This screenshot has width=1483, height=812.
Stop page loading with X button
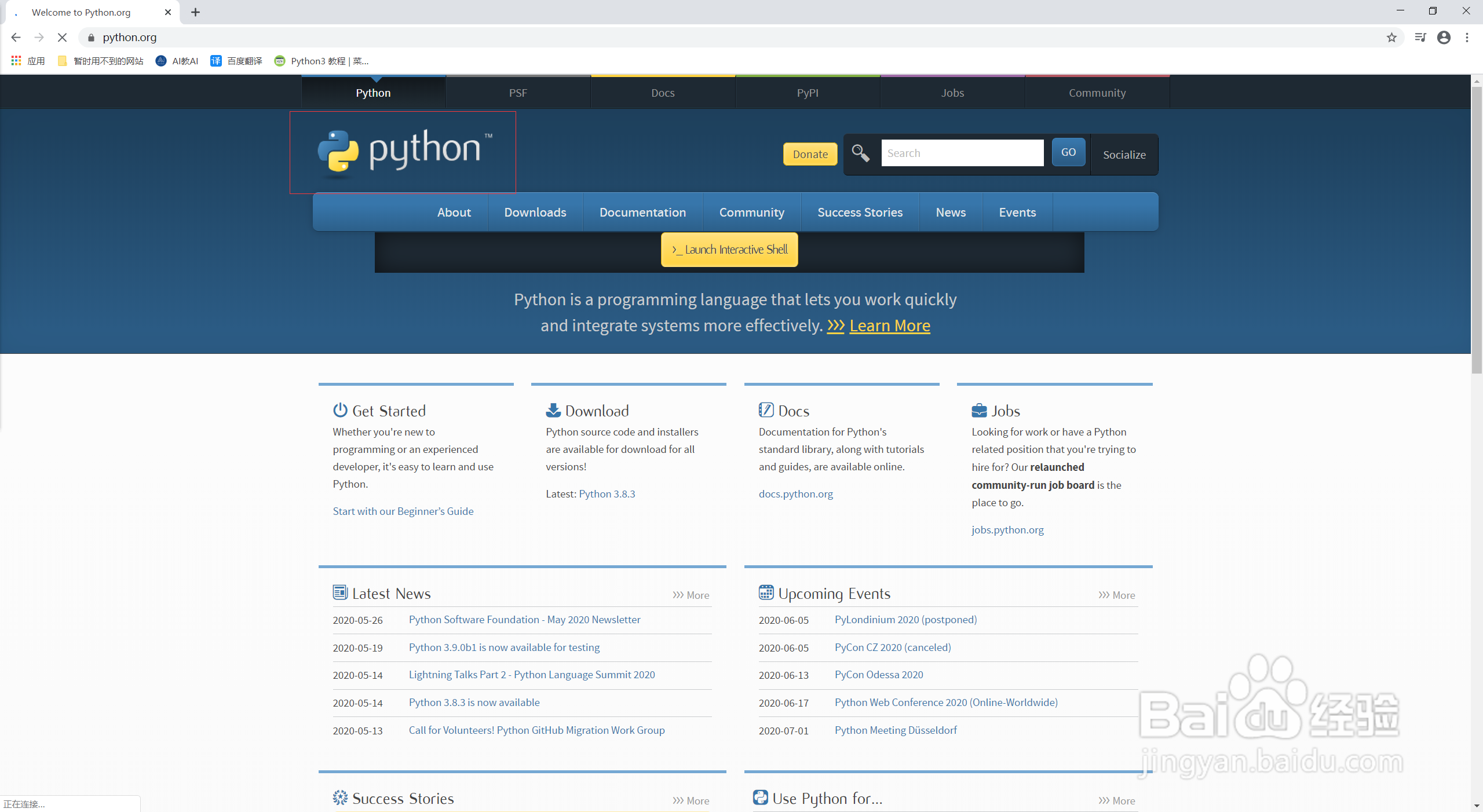(63, 38)
